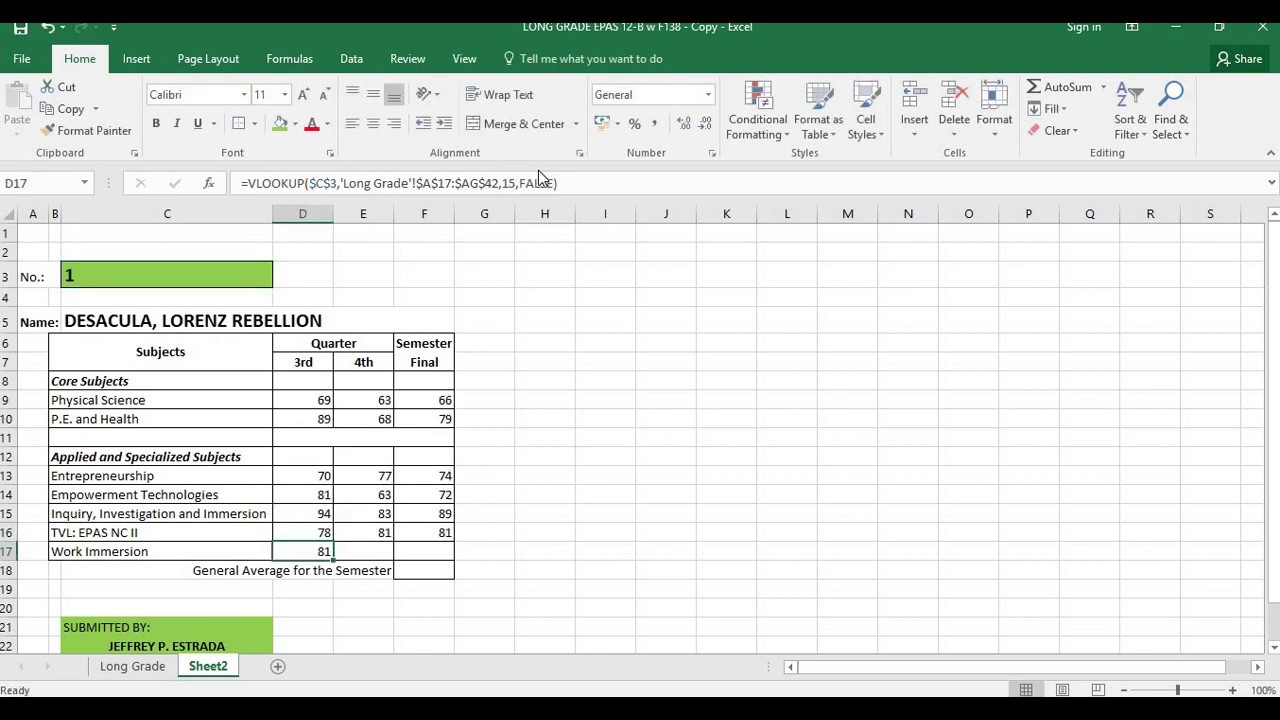Open the File tab
The image size is (1280, 720).
click(x=21, y=59)
